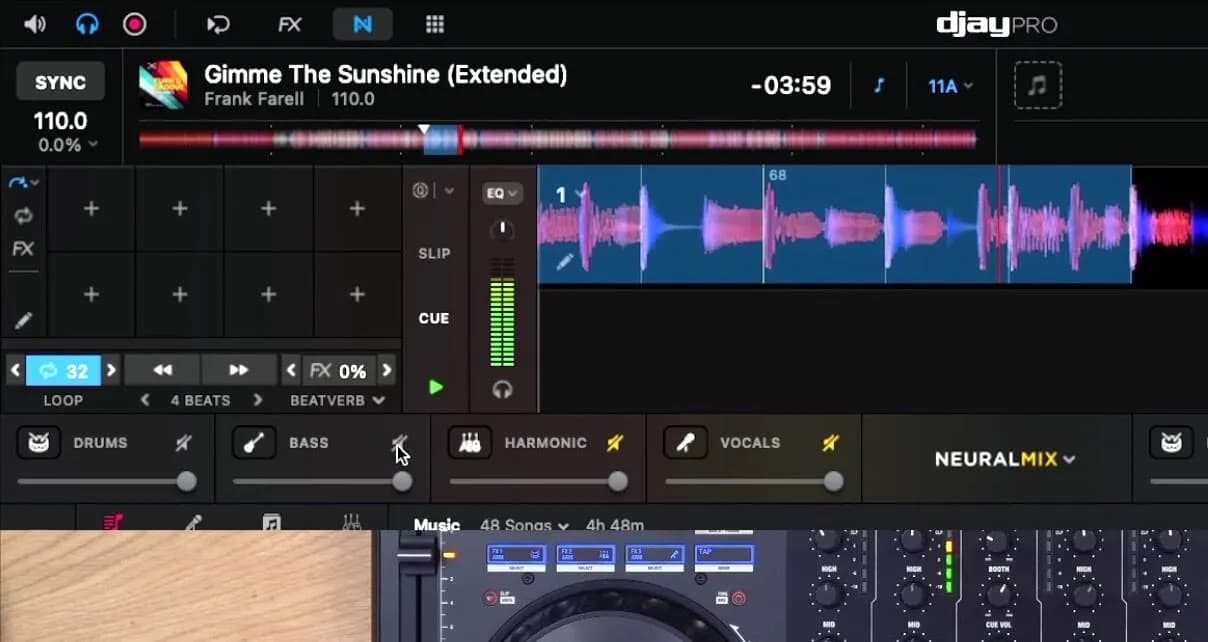The width and height of the screenshot is (1208, 642).
Task: Open the BEATVERB effect dropdown
Action: [x=337, y=400]
